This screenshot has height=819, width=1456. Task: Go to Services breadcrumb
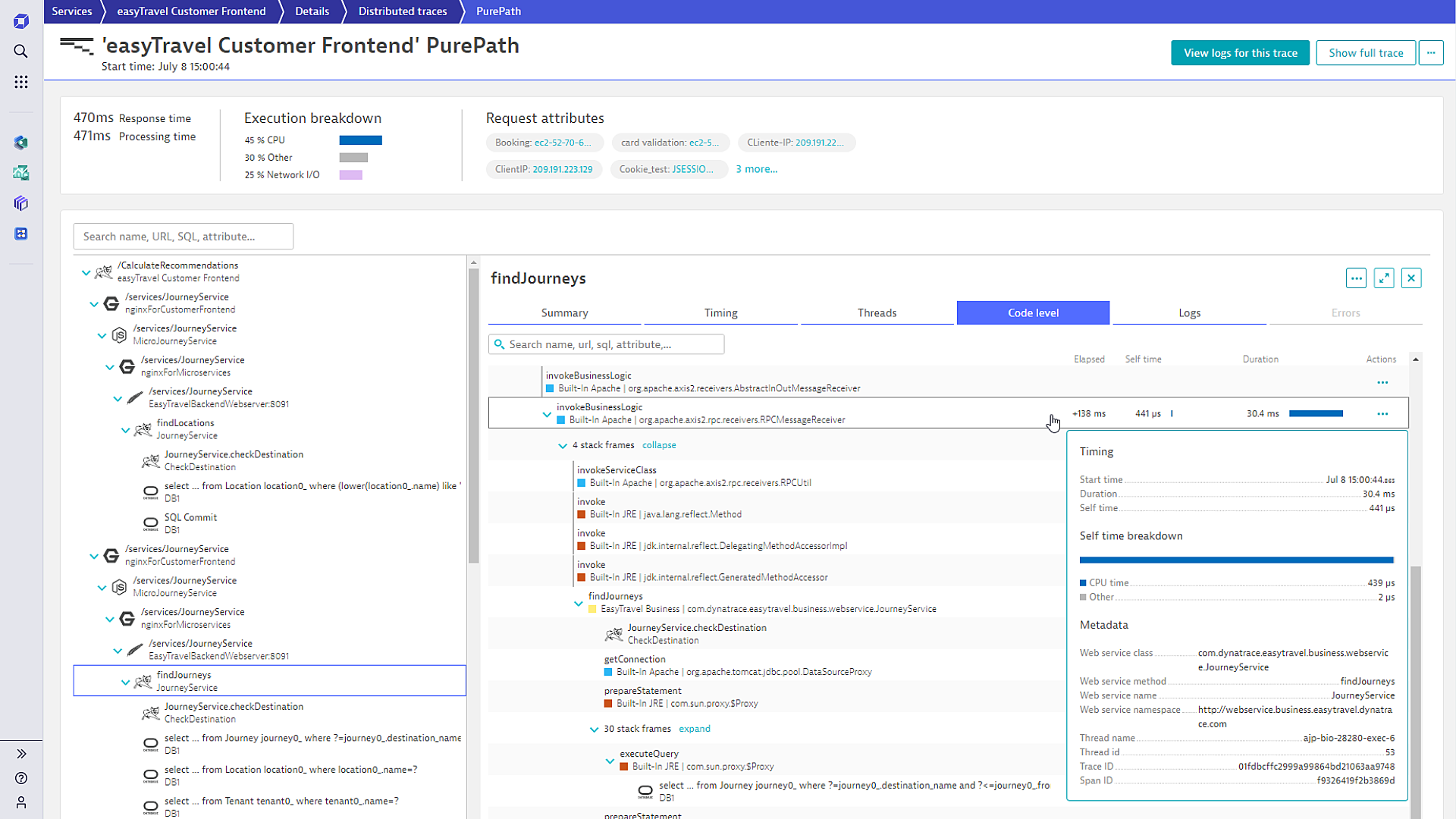[72, 11]
